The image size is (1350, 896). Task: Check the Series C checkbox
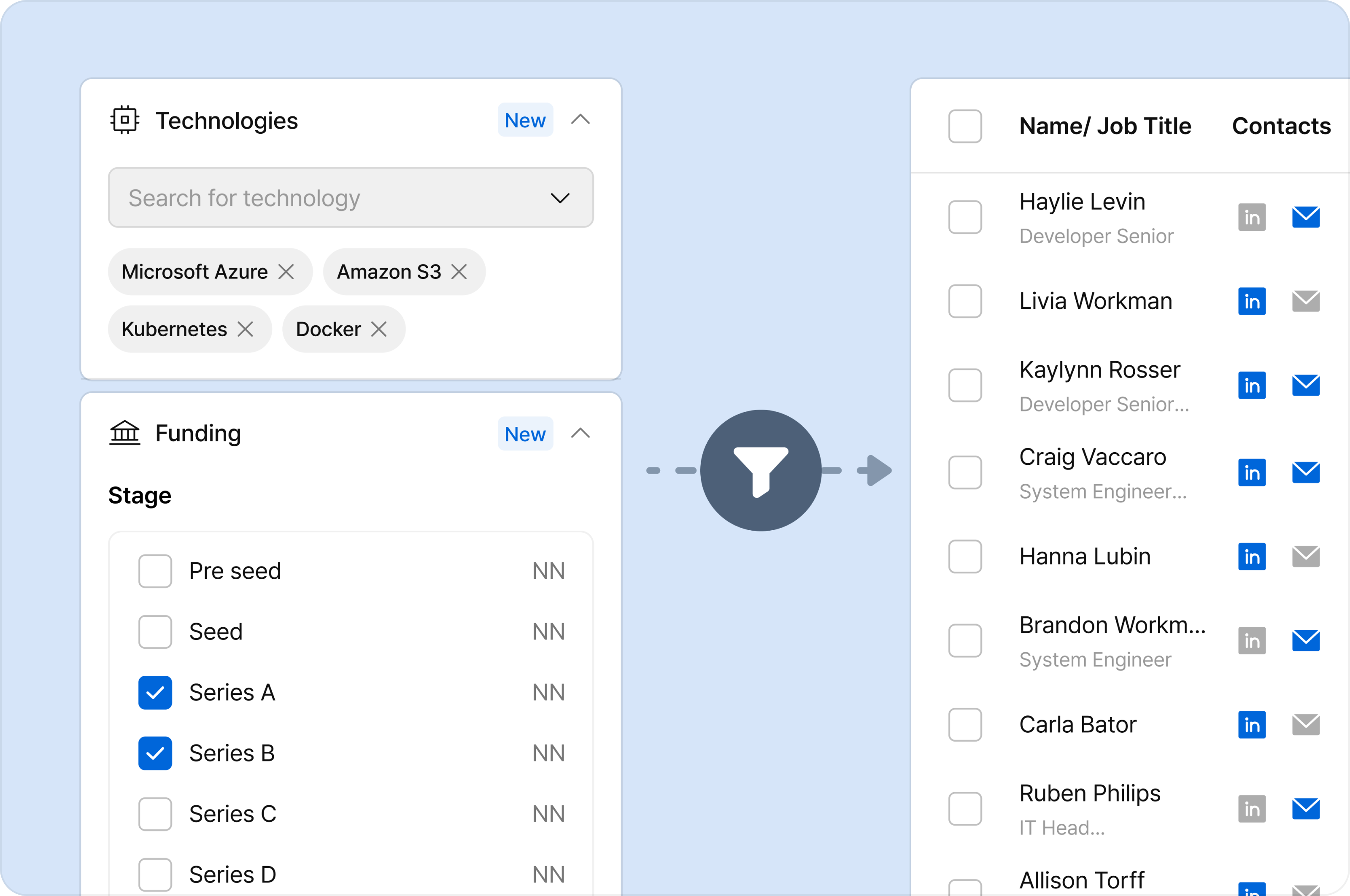pyautogui.click(x=155, y=814)
